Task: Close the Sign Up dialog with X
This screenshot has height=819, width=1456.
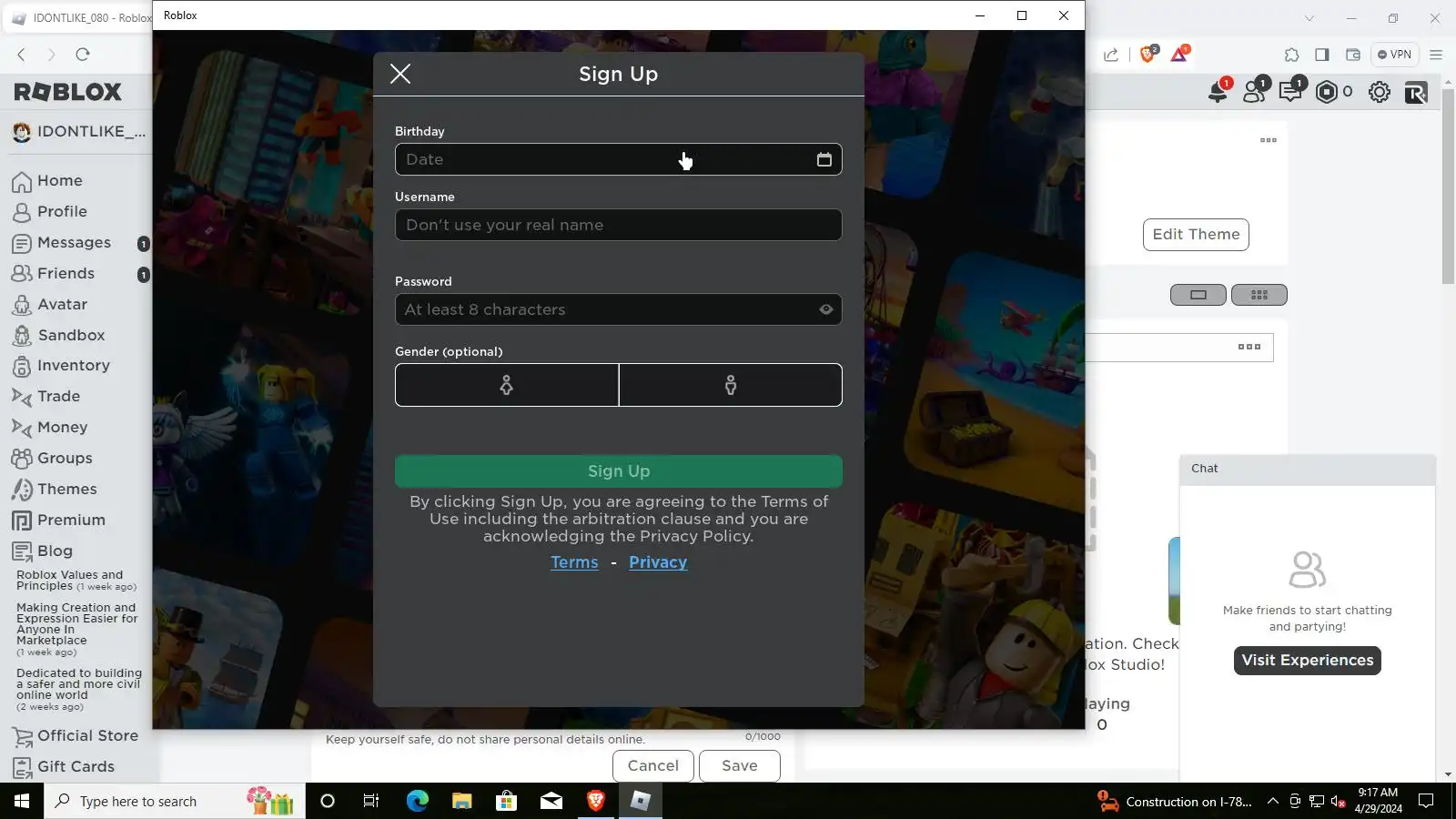Action: [400, 74]
